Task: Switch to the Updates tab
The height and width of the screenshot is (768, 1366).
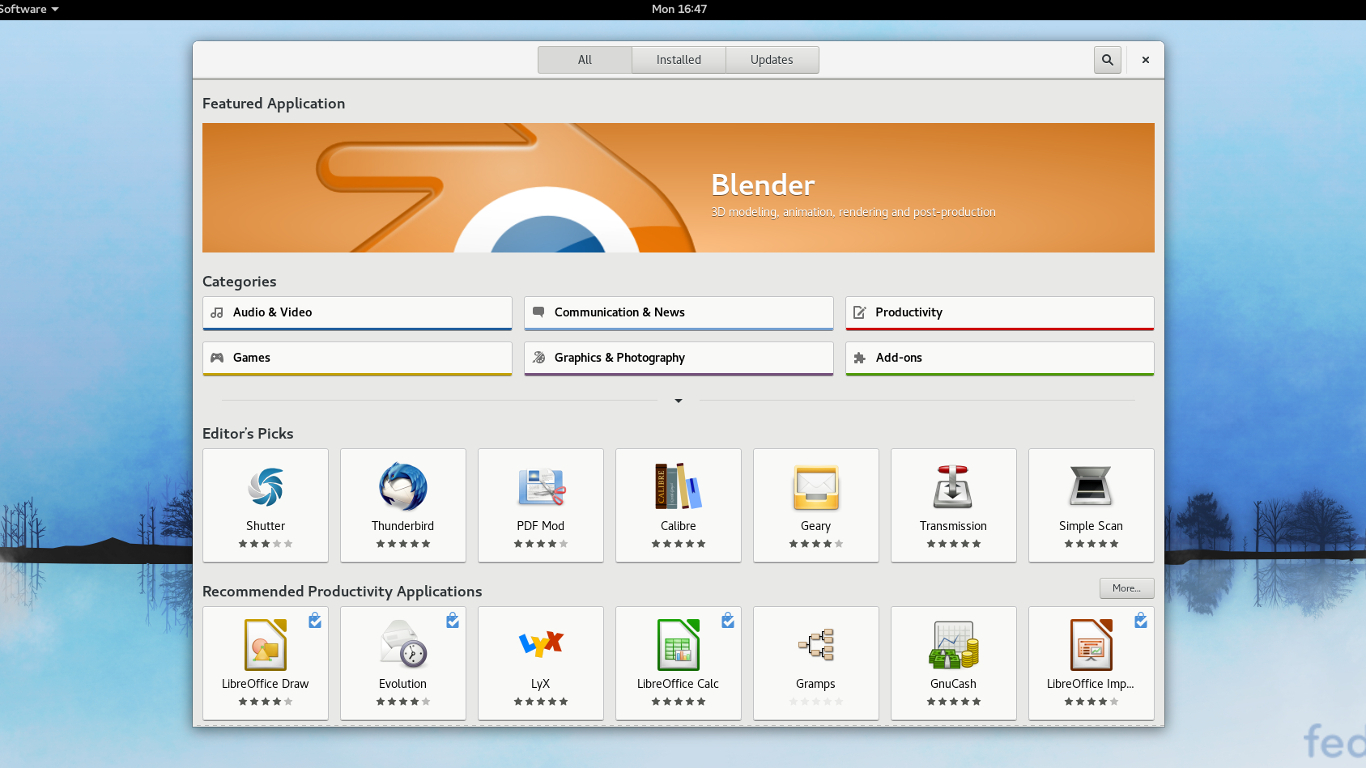Action: 772,60
